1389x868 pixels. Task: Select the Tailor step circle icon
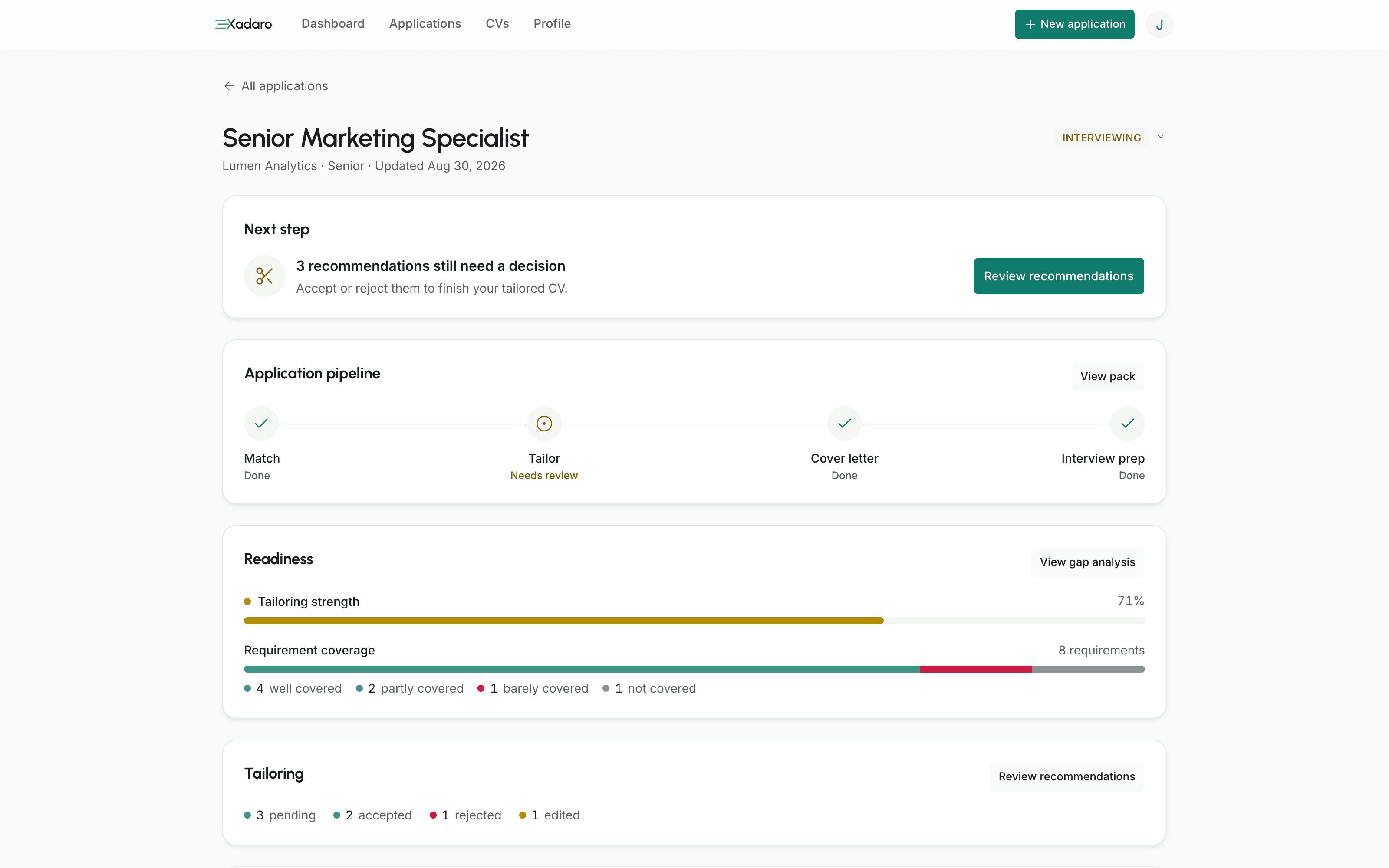pyautogui.click(x=544, y=424)
